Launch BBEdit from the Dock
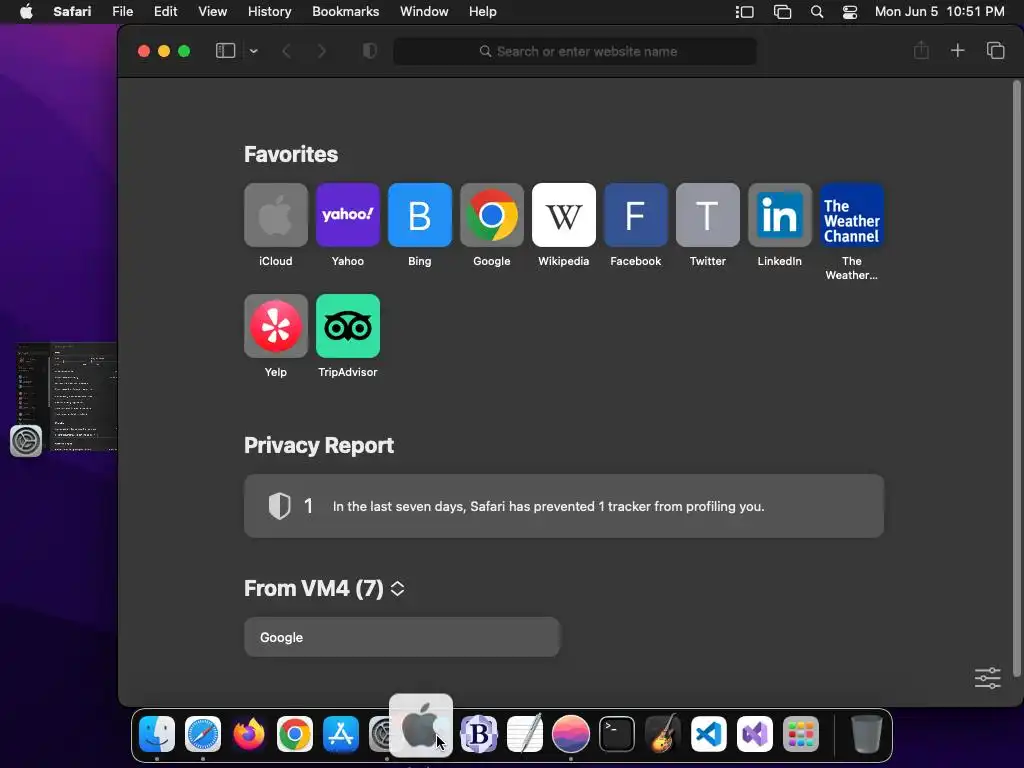The image size is (1024, 768). (479, 734)
